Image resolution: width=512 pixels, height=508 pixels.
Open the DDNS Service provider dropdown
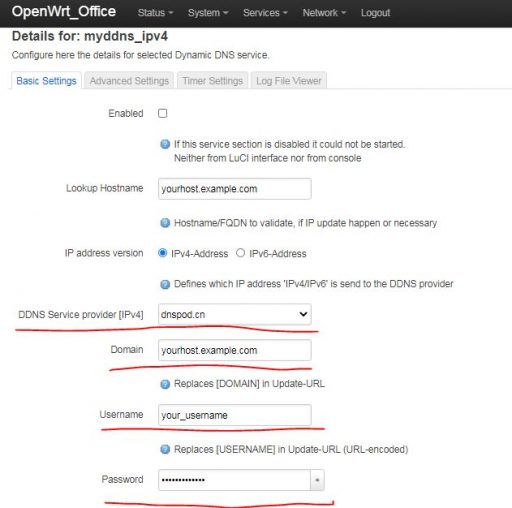pyautogui.click(x=235, y=314)
